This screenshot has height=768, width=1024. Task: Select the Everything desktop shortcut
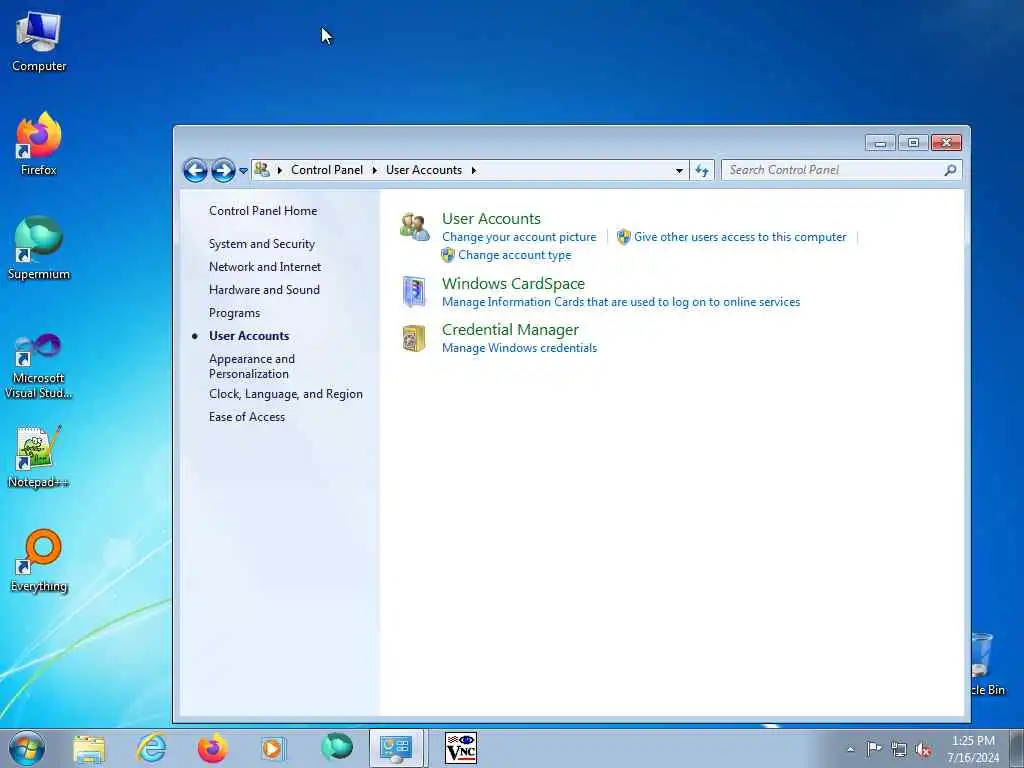pyautogui.click(x=39, y=560)
